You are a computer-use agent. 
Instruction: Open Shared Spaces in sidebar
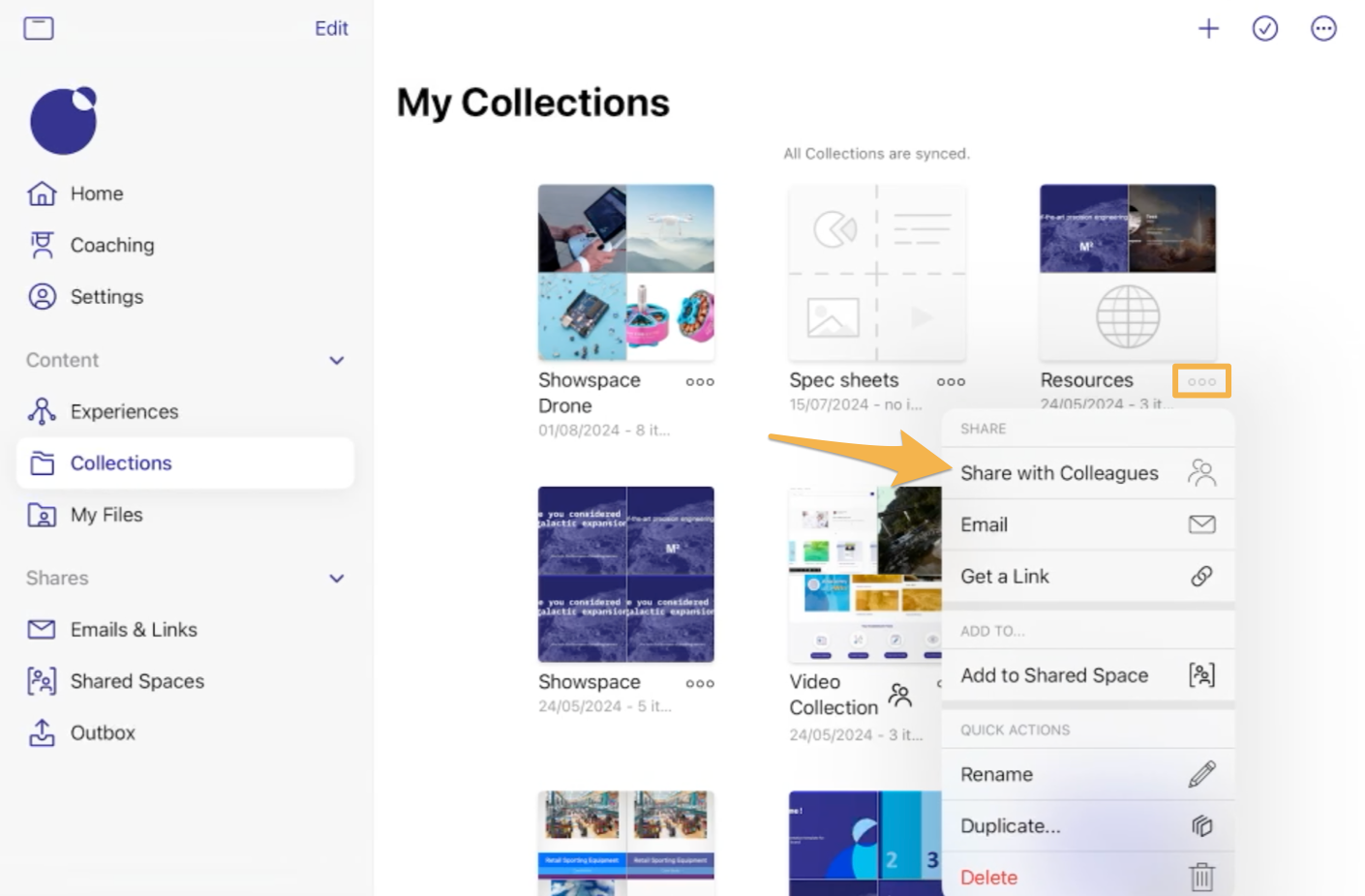[x=137, y=681]
